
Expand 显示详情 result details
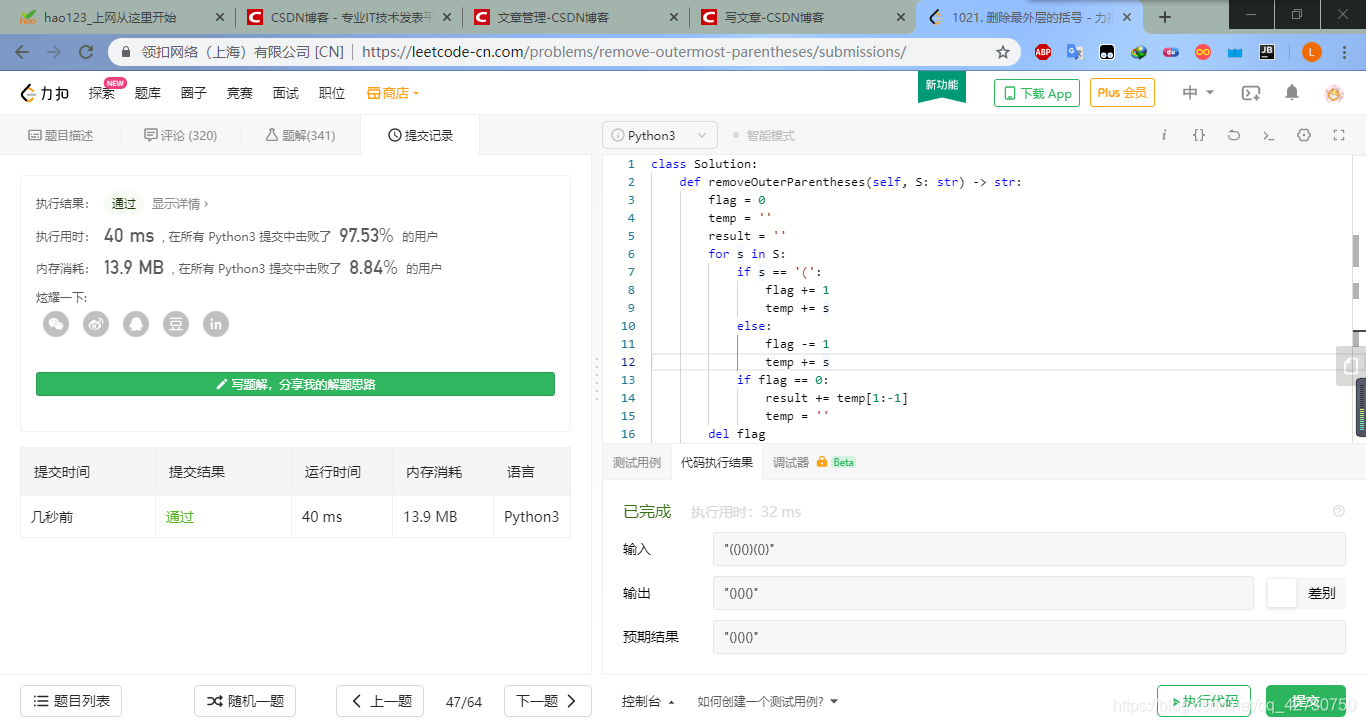(x=180, y=203)
